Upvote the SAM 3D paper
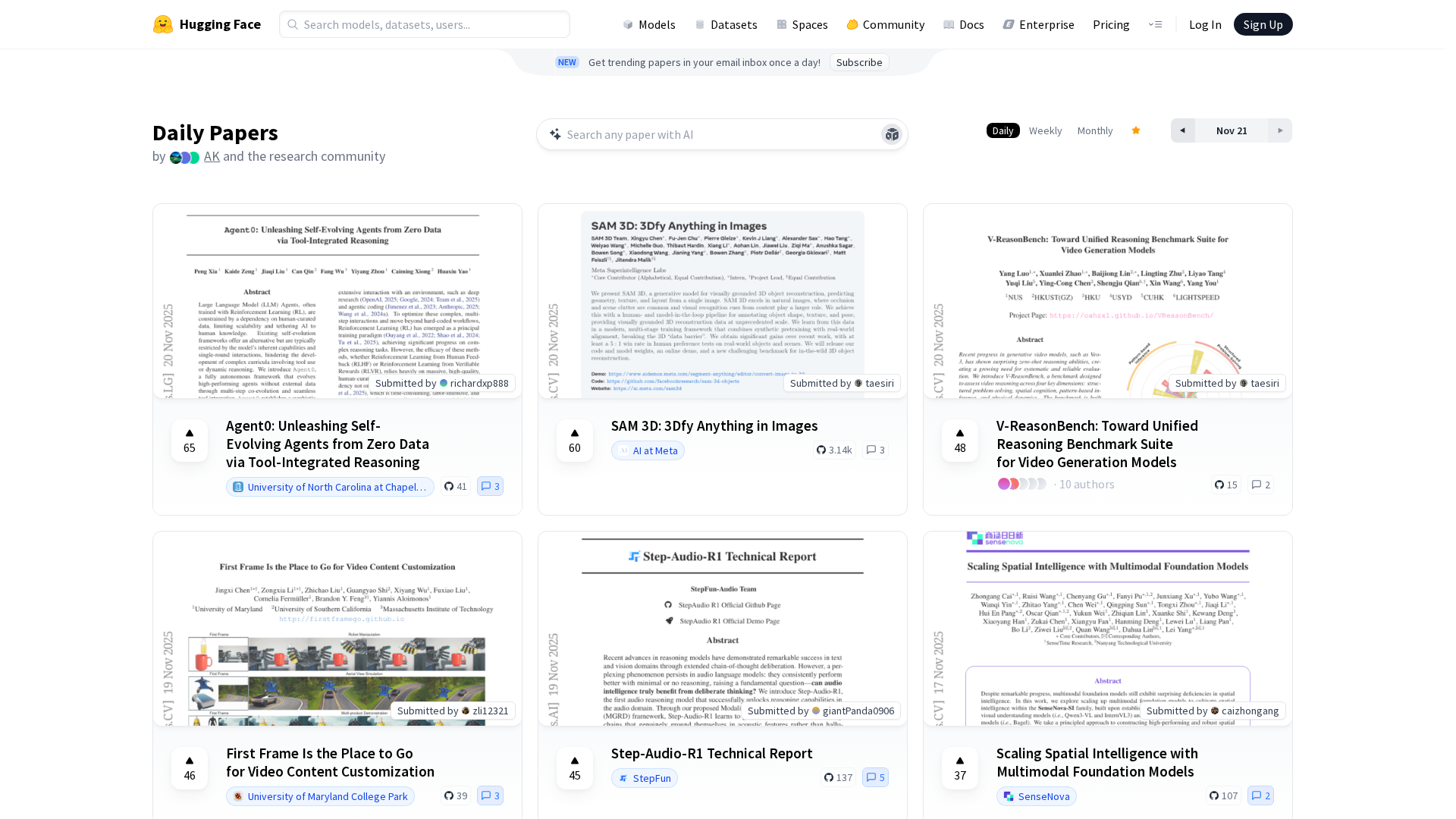 point(575,441)
